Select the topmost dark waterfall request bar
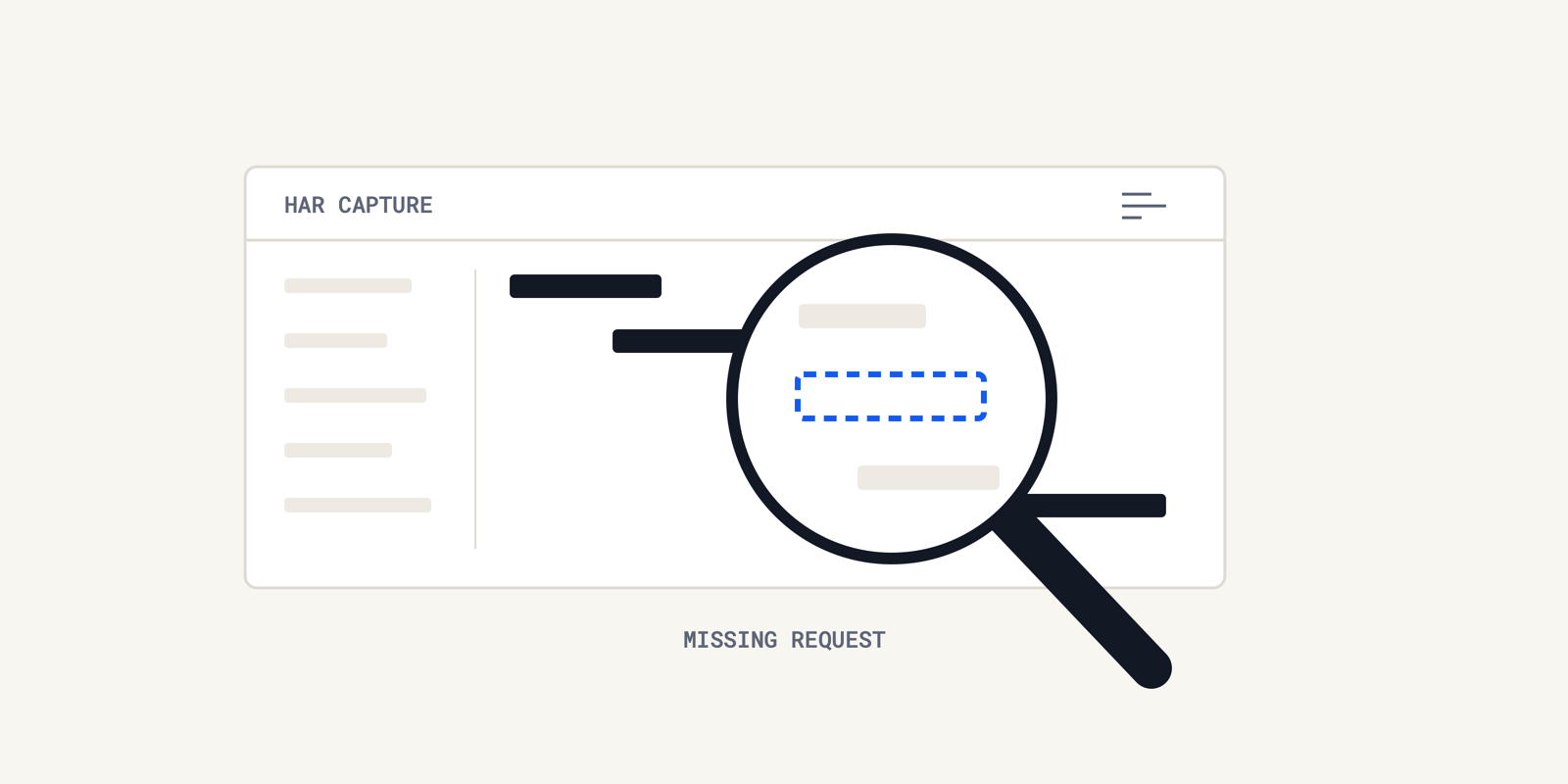The width and height of the screenshot is (1568, 784). click(585, 286)
